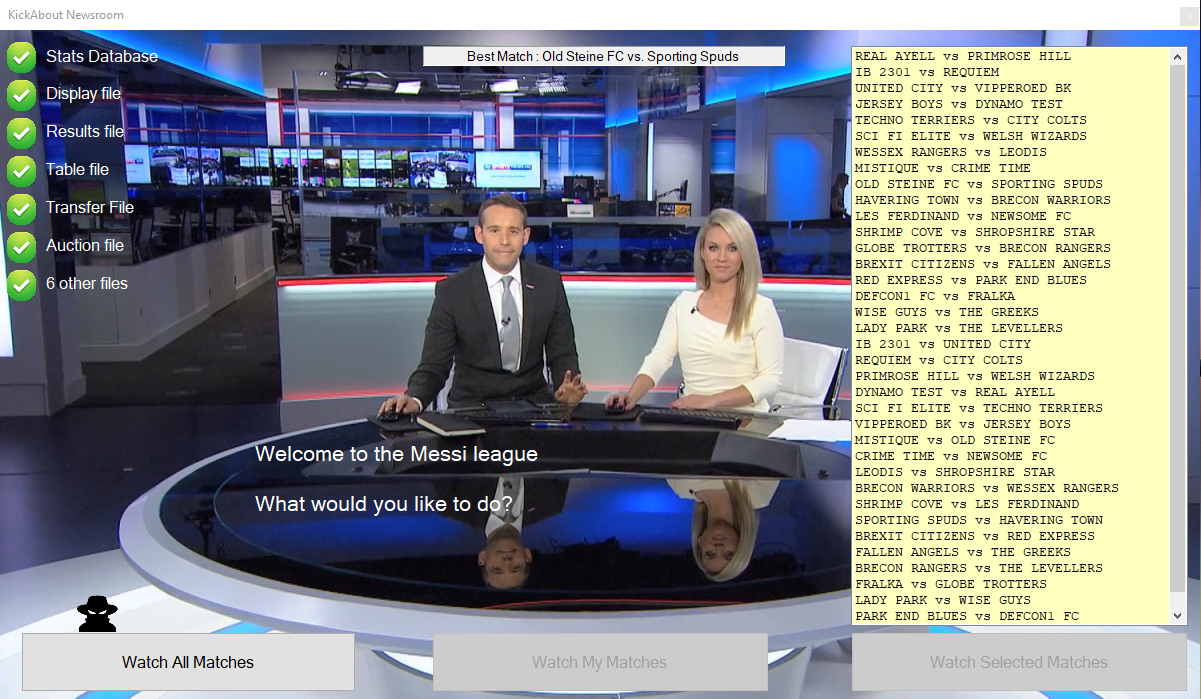Click the green check icon beside Results file
Viewport: 1201px width, 699px height.
pos(22,132)
